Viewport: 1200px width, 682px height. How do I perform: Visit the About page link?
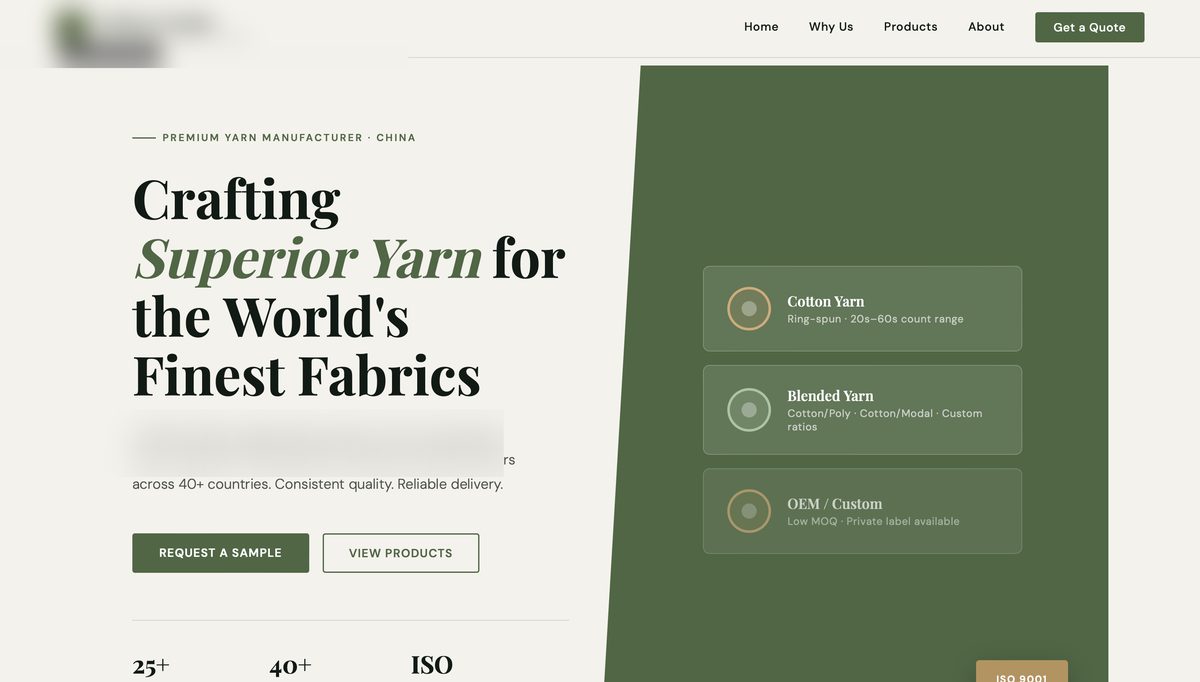click(x=986, y=27)
